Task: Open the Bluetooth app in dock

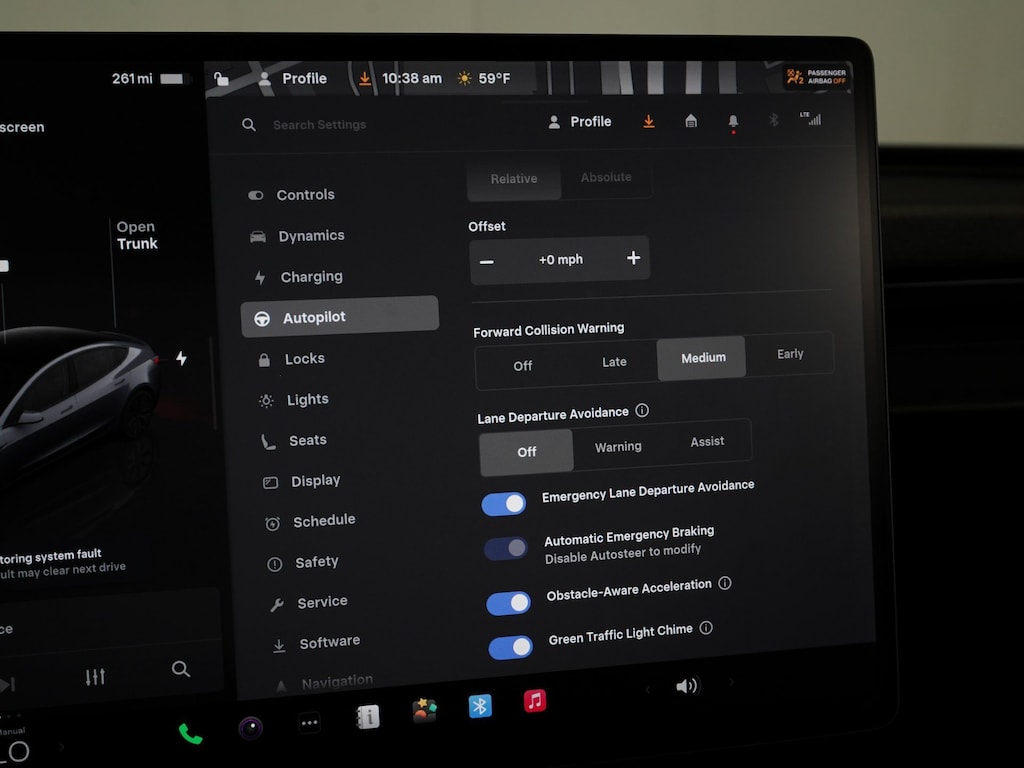Action: 480,706
